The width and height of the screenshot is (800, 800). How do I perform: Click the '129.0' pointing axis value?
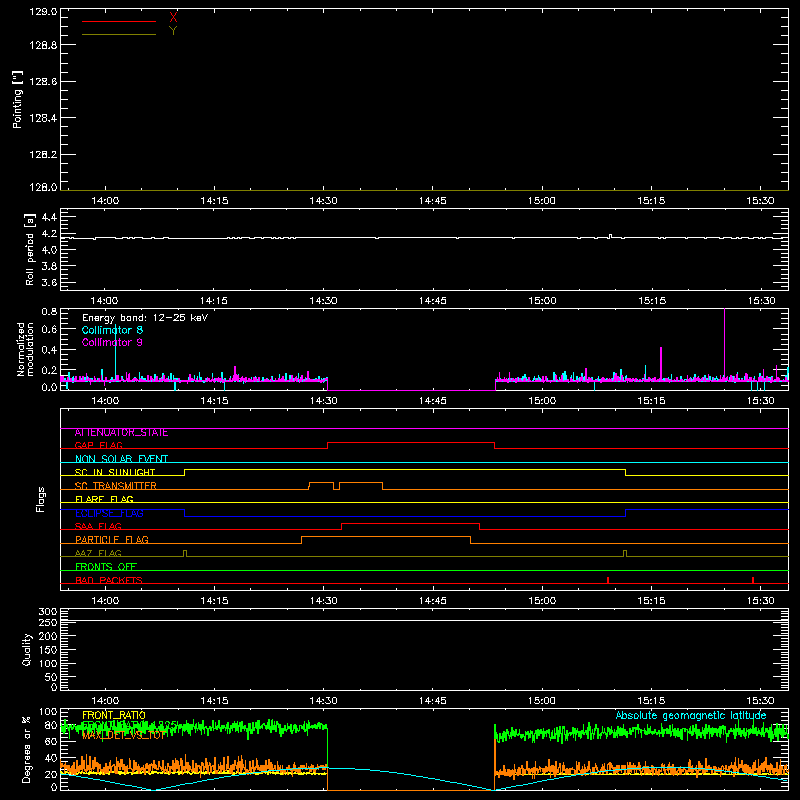[x=43, y=12]
